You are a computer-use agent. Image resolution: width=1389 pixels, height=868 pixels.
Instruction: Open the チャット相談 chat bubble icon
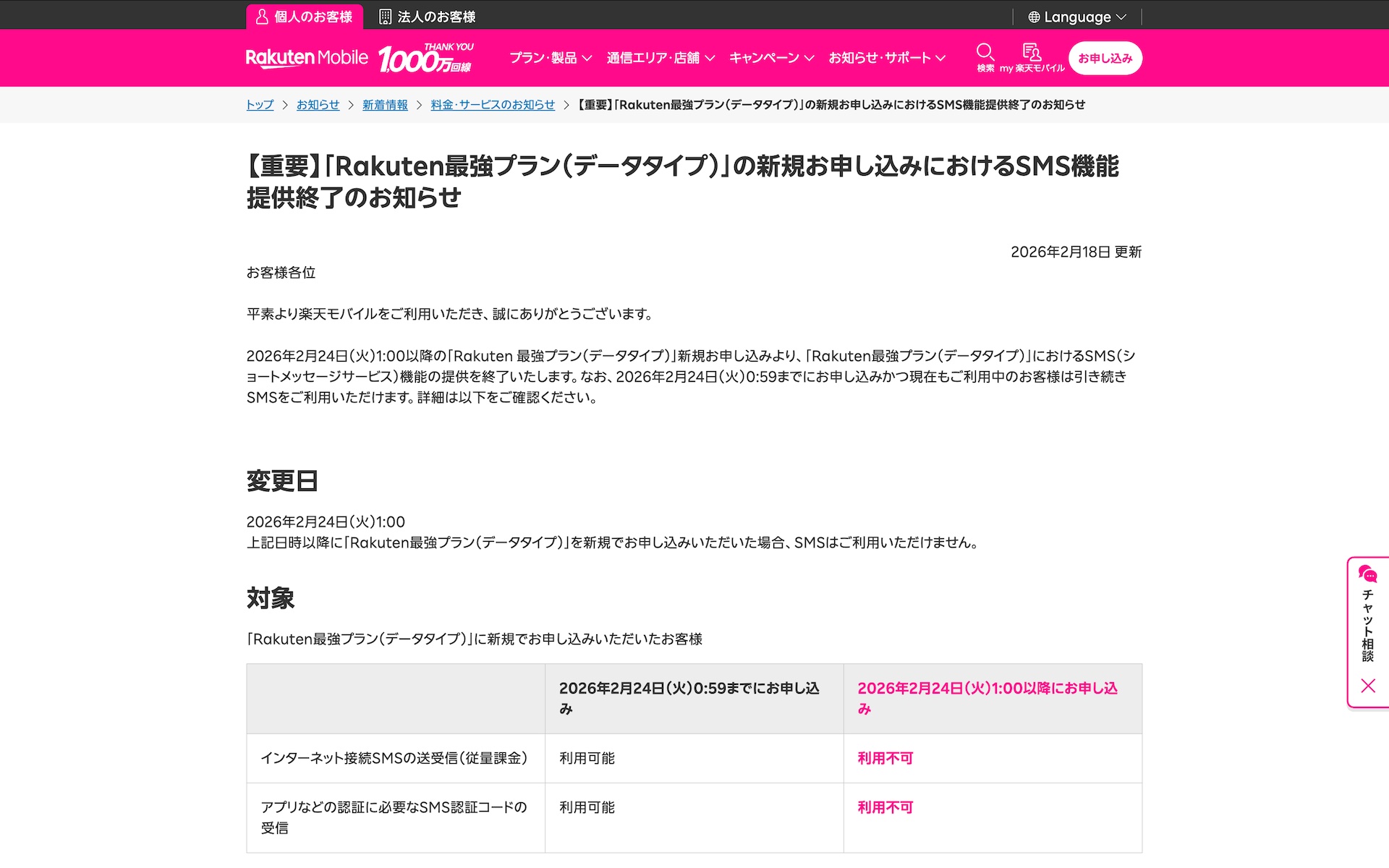(1367, 574)
